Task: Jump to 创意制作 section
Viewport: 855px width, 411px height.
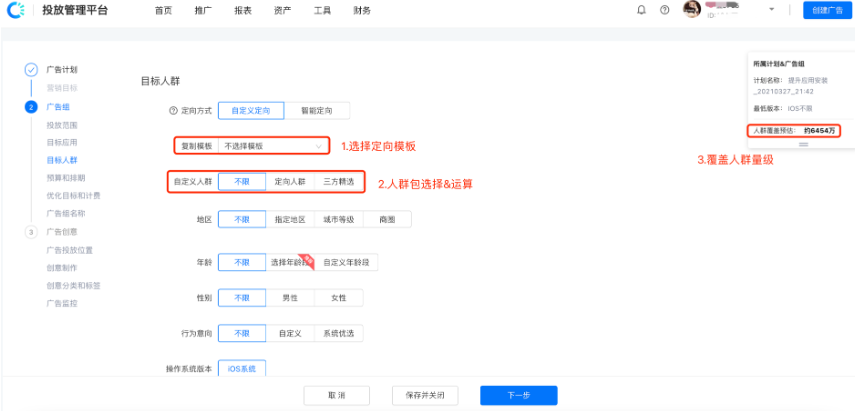Action: pos(62,268)
